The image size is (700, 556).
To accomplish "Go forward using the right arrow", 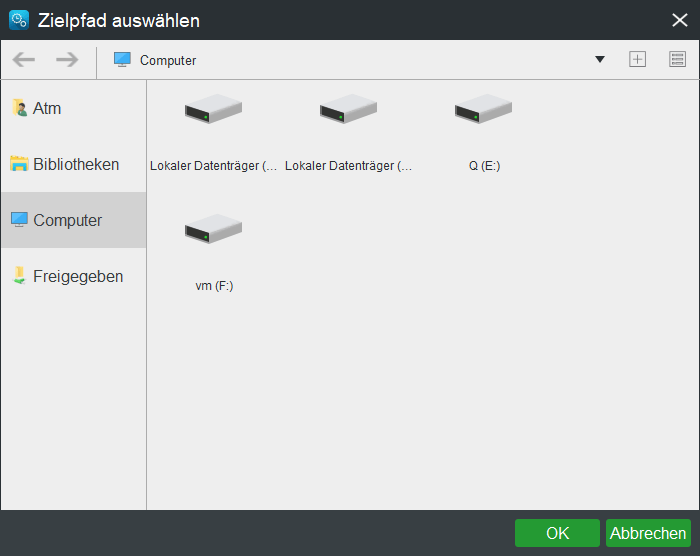I will (x=67, y=60).
